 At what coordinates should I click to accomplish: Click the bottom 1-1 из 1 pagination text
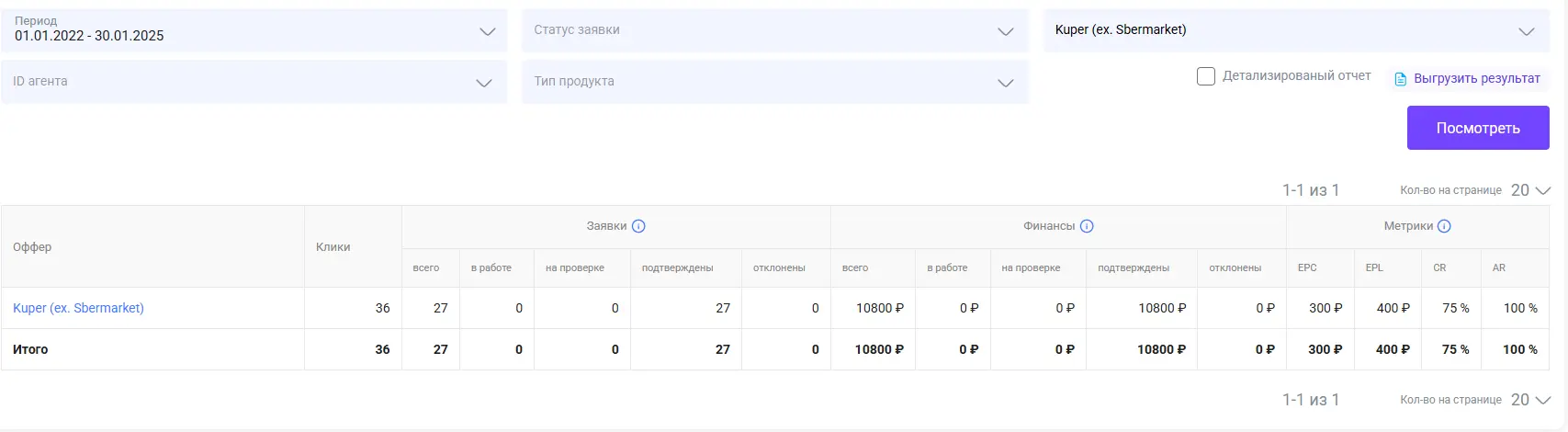point(1311,400)
